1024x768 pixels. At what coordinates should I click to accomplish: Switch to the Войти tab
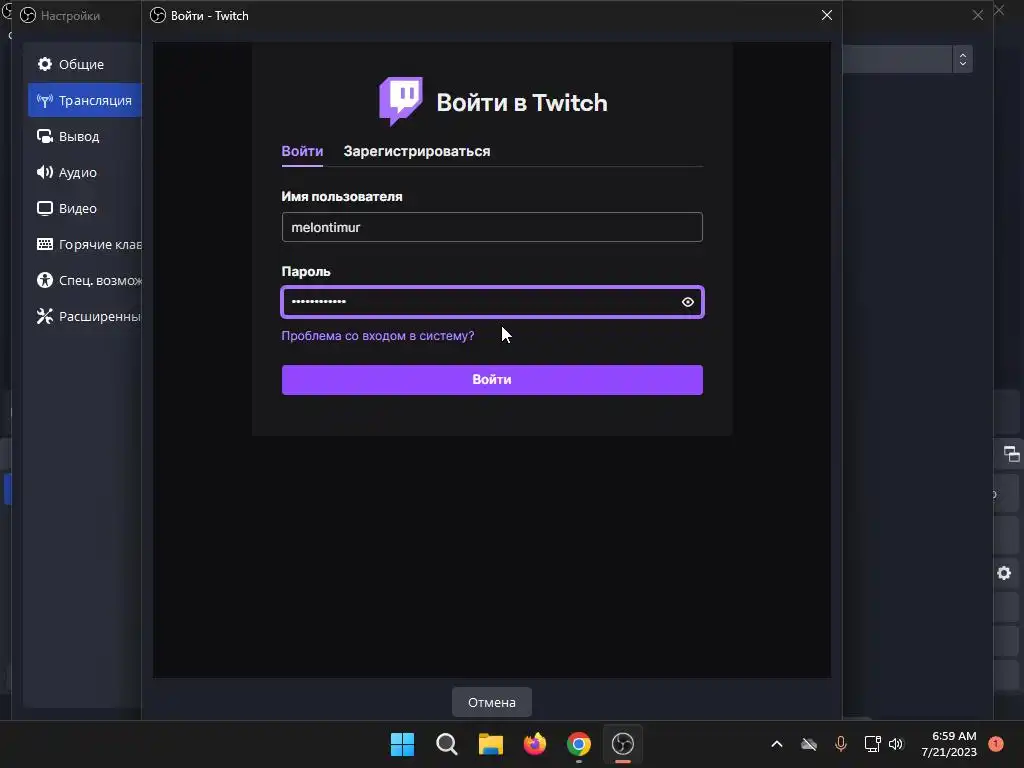click(x=302, y=152)
